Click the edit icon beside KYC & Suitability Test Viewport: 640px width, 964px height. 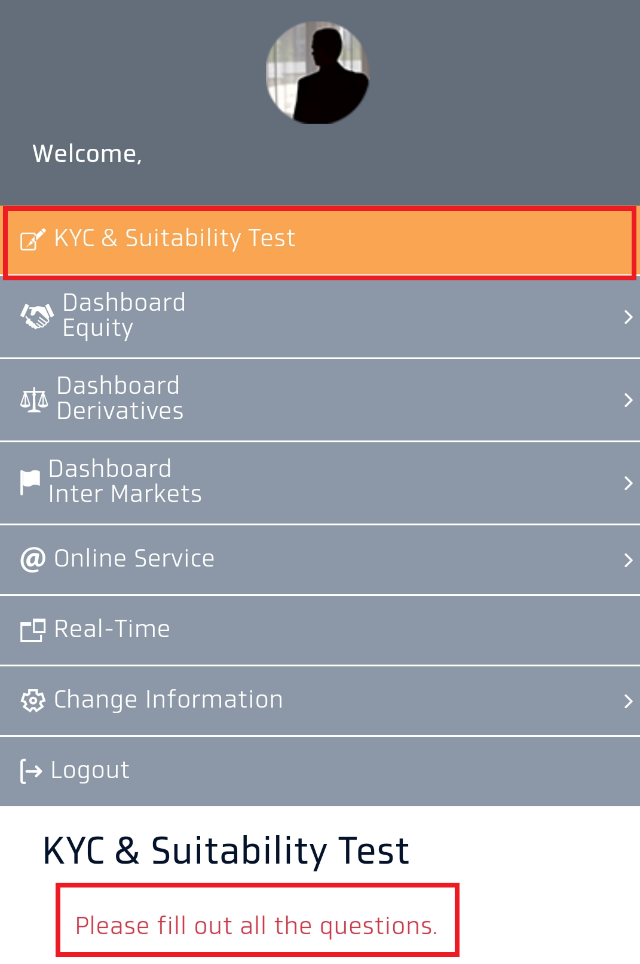pyautogui.click(x=33, y=240)
